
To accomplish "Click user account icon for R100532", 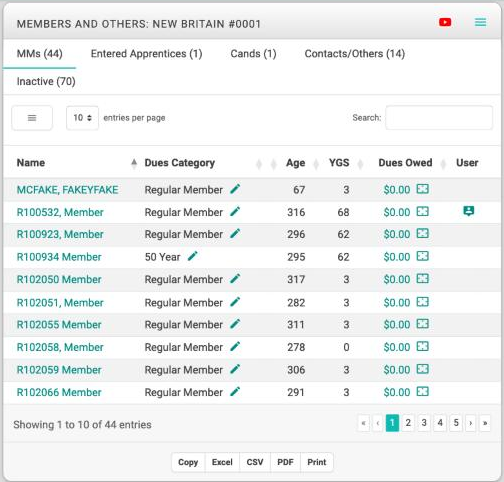I will (469, 211).
